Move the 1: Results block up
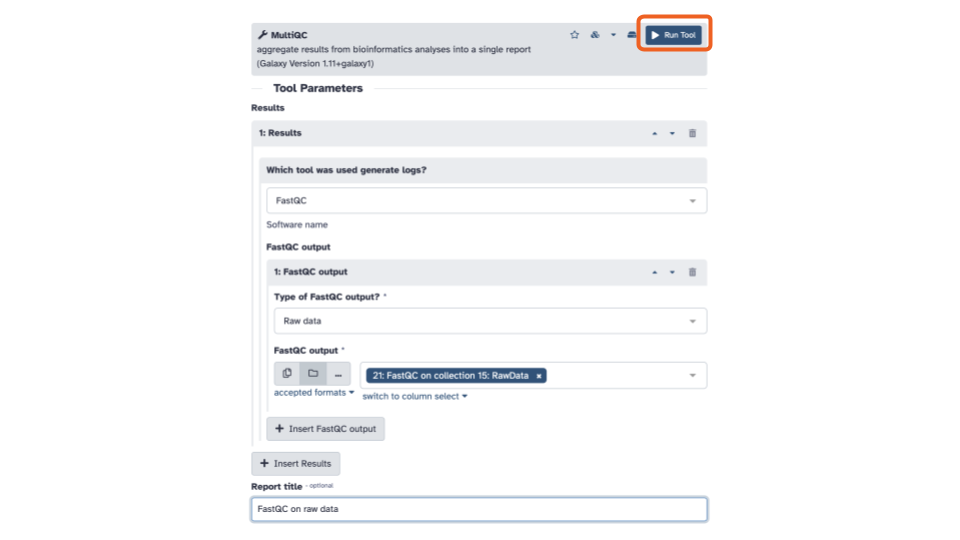The image size is (960, 540). point(654,133)
